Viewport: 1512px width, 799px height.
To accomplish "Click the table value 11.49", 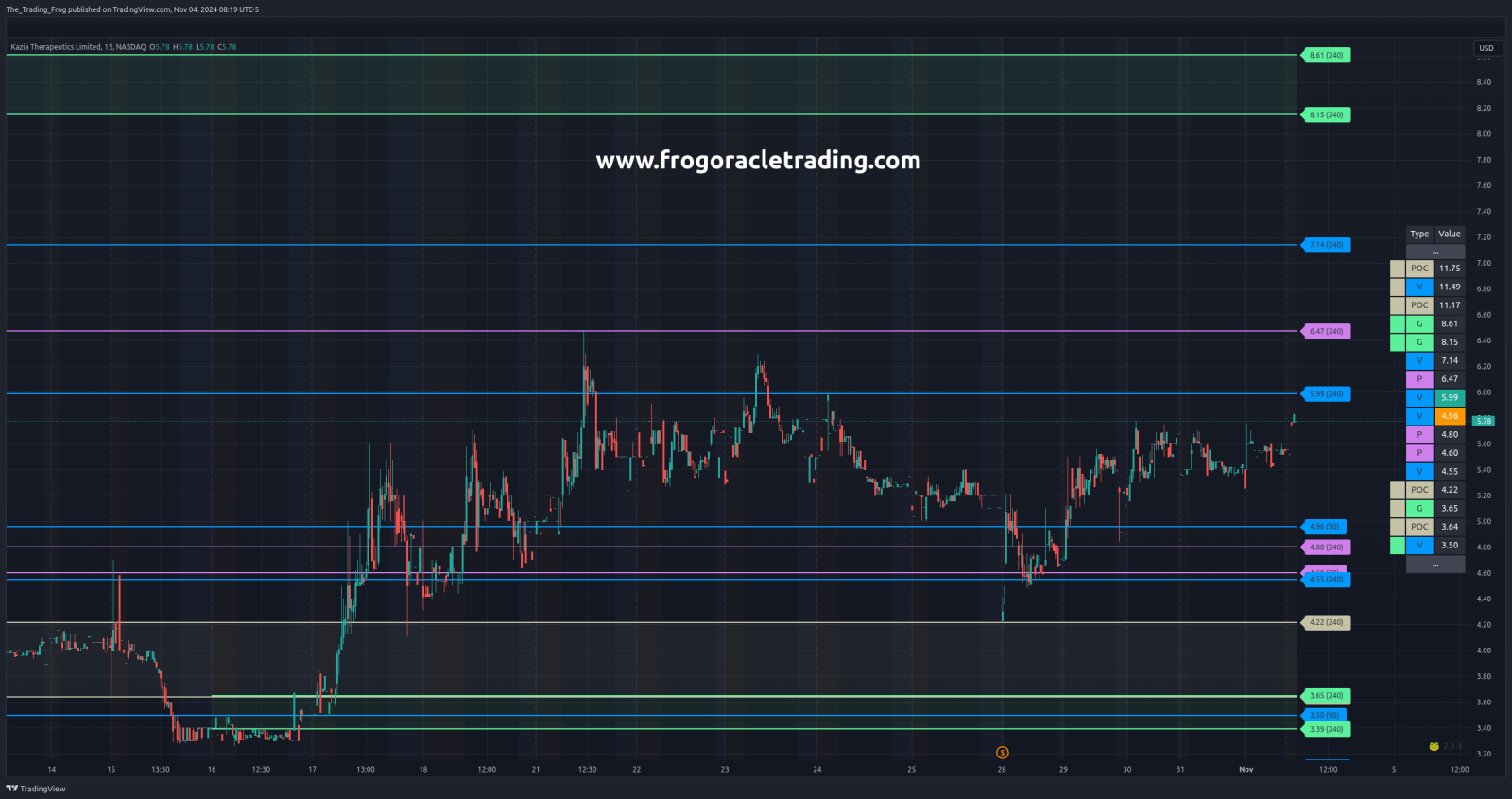I will click(1450, 287).
